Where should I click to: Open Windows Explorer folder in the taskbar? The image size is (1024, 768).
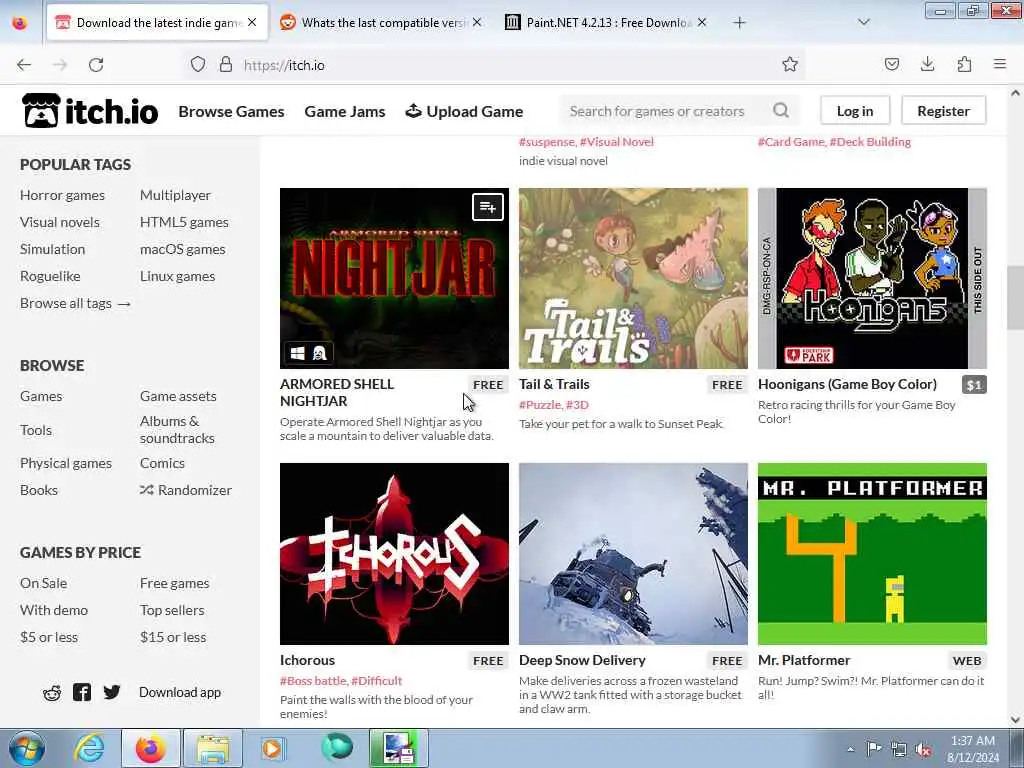pos(213,748)
